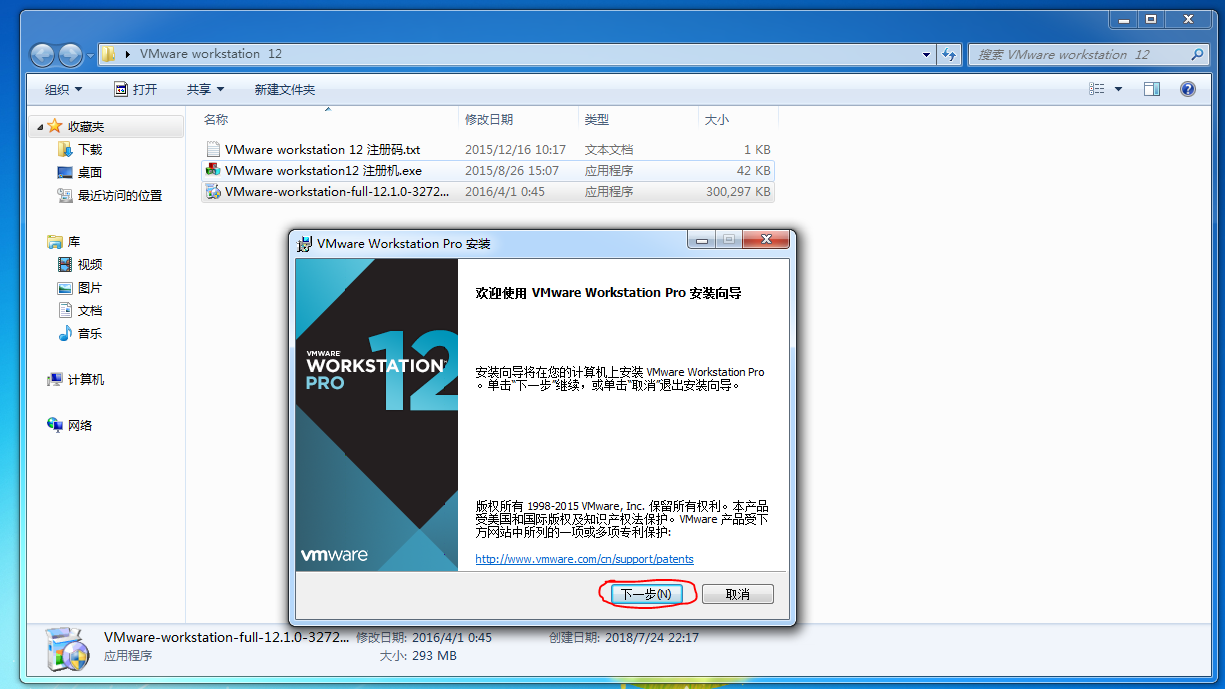The image size is (1225, 689).
Task: Select 下载 in the favorites list
Action: tap(90, 150)
